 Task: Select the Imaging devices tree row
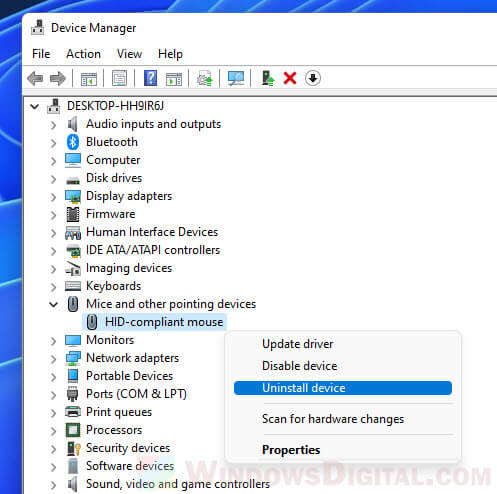tap(129, 268)
